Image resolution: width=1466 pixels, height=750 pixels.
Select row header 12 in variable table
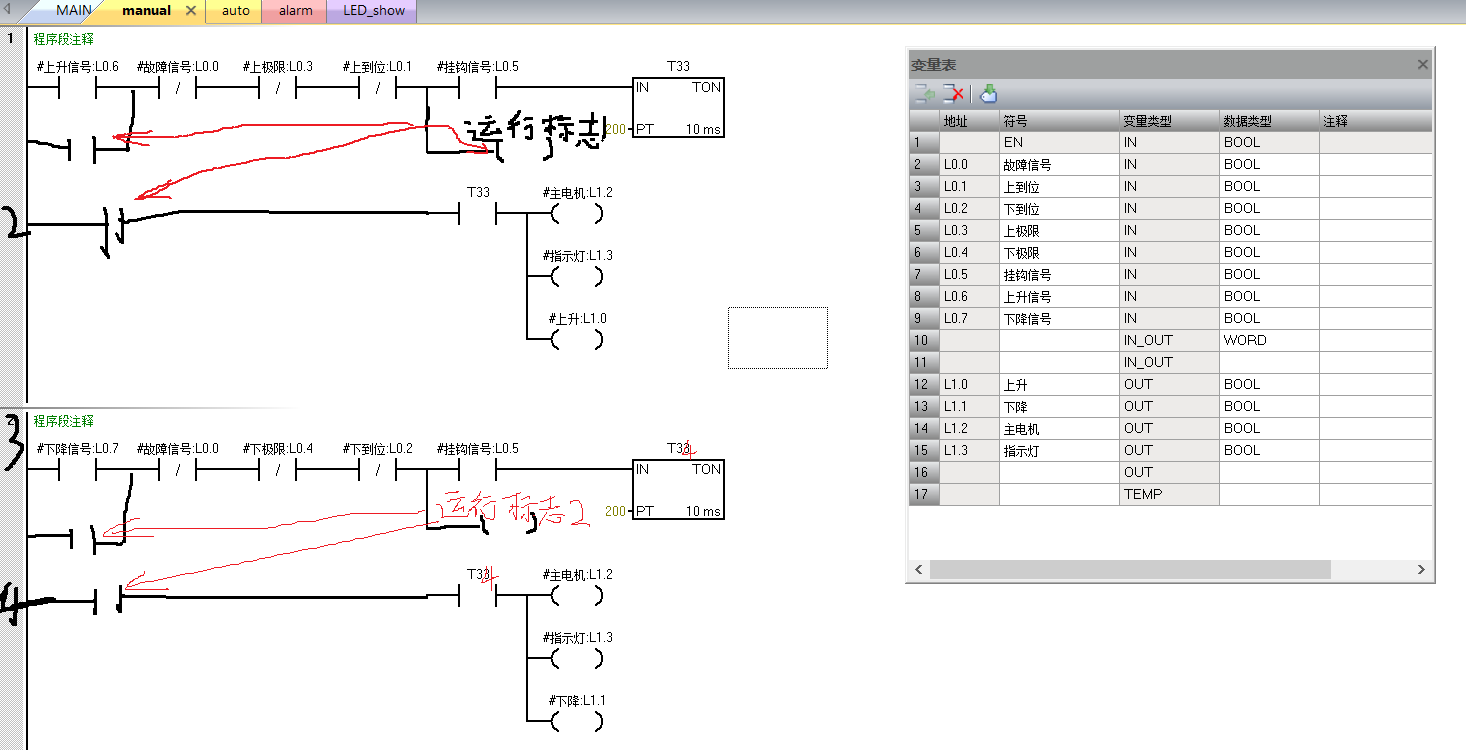click(x=924, y=384)
